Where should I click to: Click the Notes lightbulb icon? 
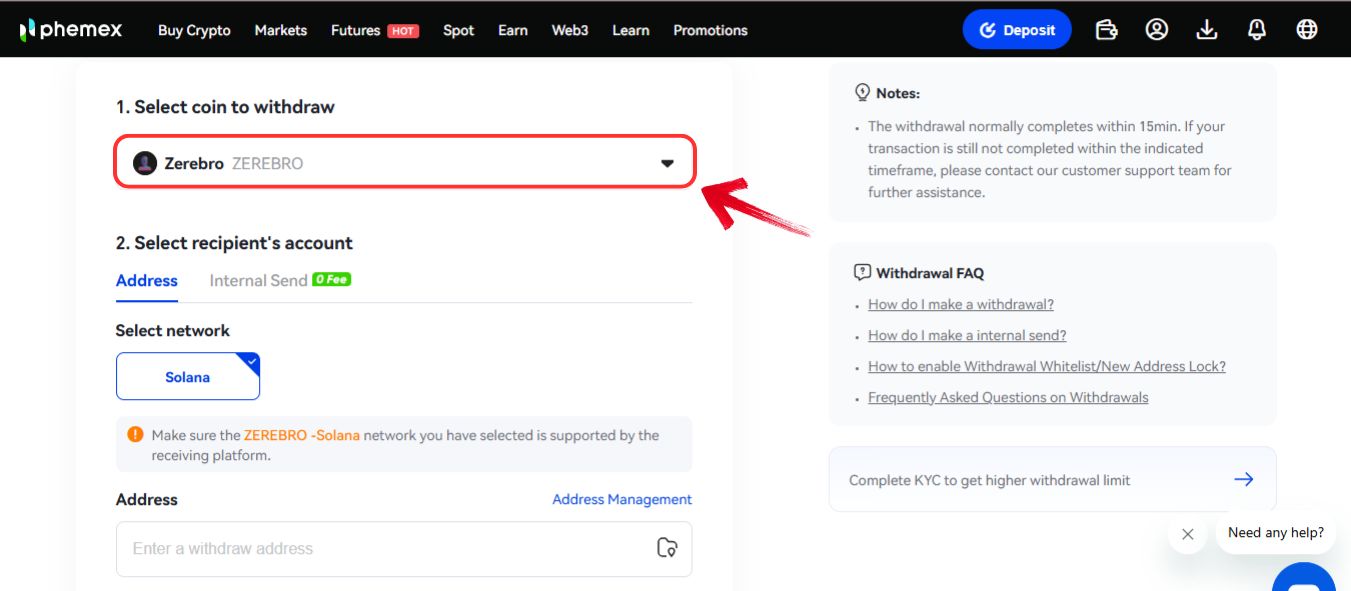862,92
